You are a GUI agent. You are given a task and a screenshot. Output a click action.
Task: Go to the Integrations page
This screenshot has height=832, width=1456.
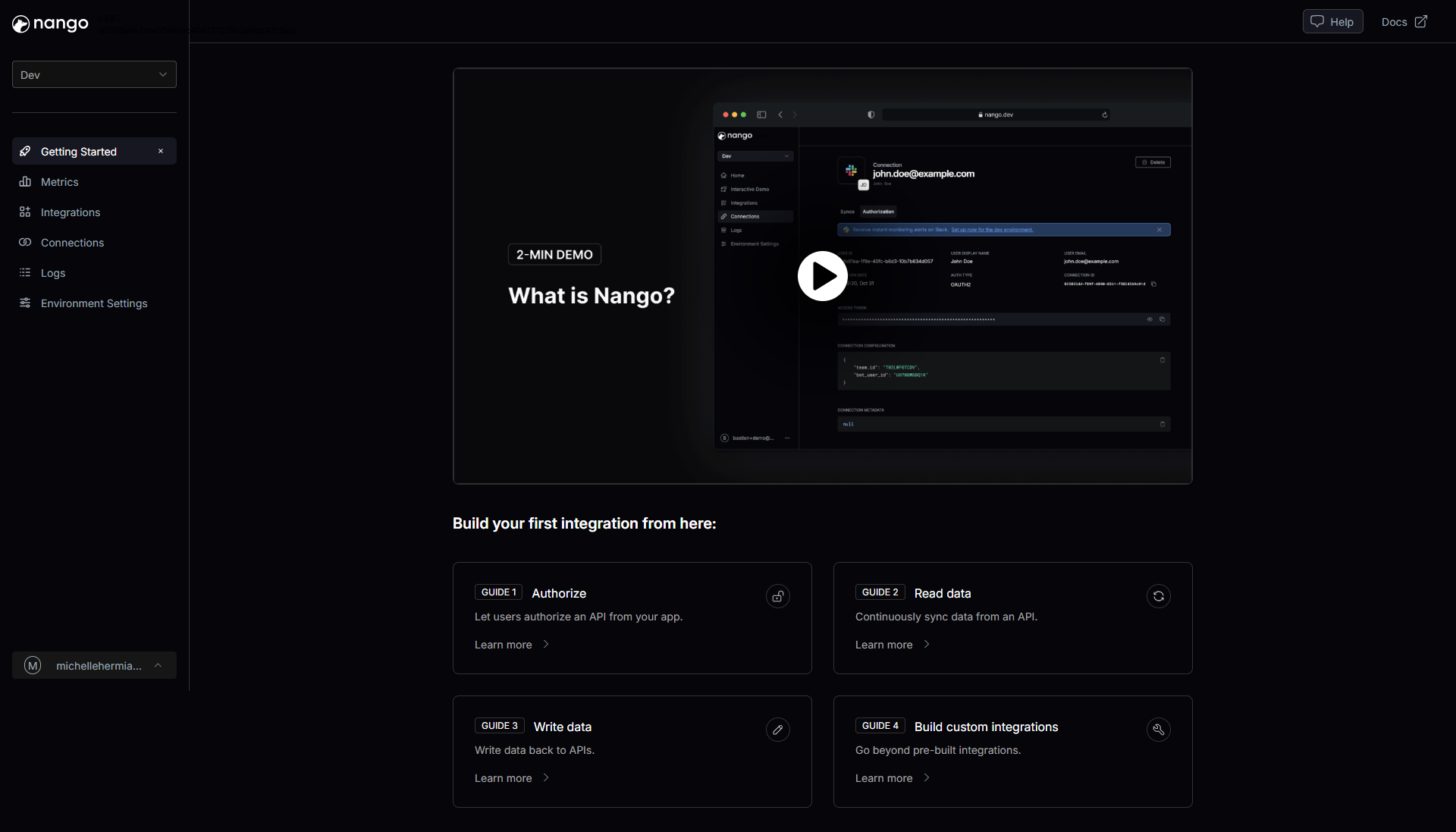click(70, 212)
